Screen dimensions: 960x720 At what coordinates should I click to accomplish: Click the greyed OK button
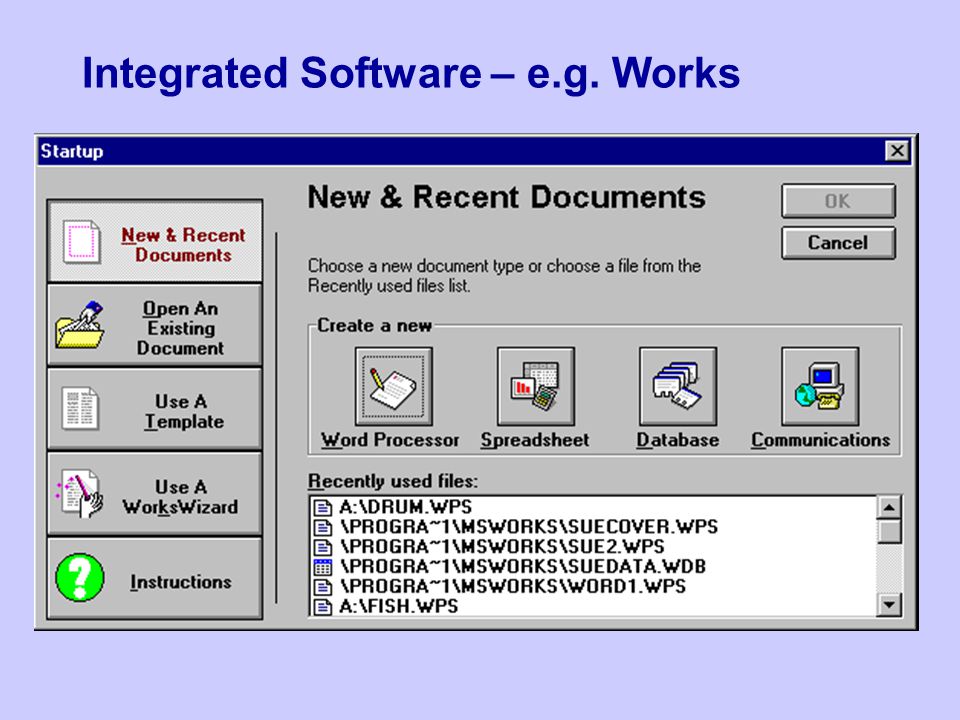838,201
